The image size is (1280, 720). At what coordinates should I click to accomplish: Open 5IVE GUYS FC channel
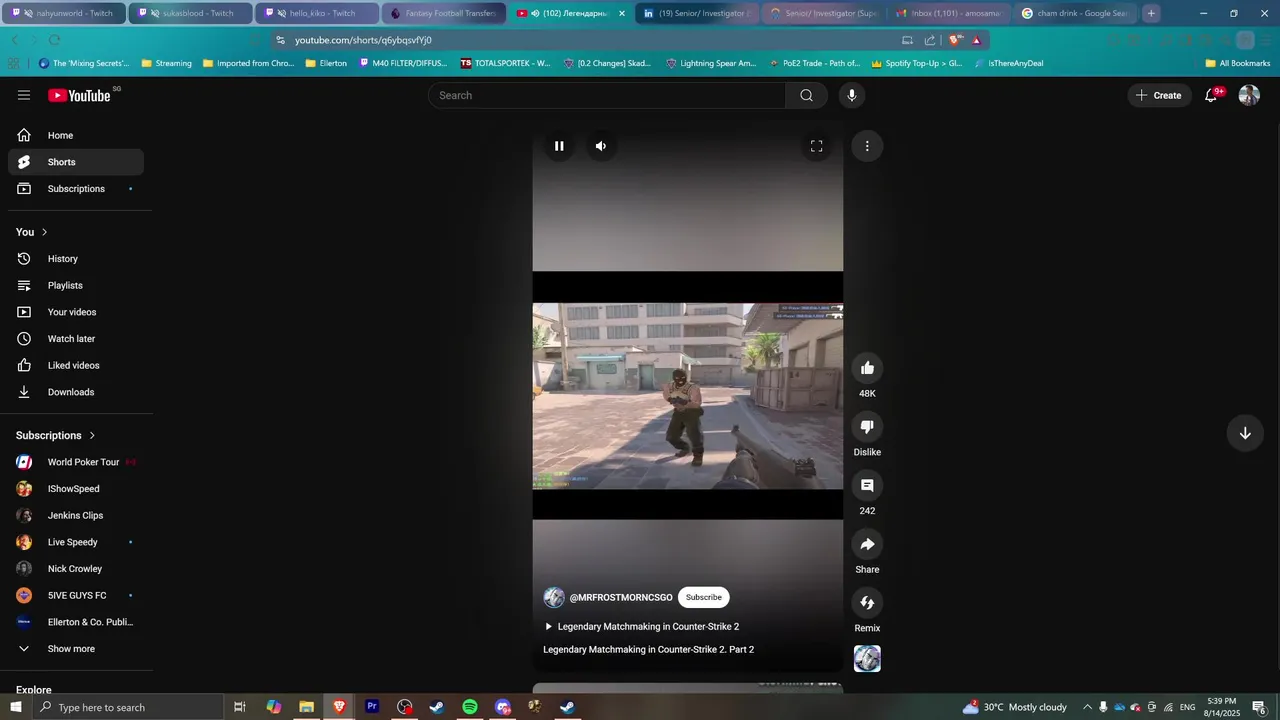[x=76, y=595]
